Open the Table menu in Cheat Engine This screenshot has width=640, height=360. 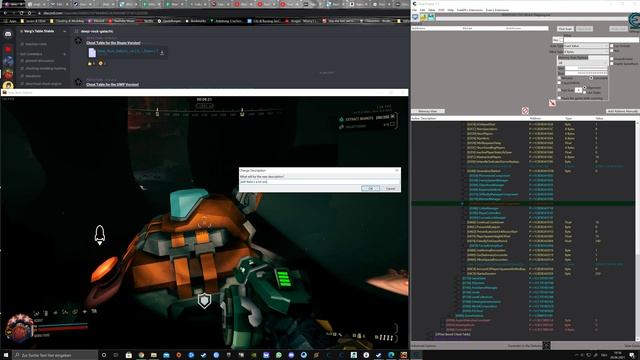[x=431, y=10]
